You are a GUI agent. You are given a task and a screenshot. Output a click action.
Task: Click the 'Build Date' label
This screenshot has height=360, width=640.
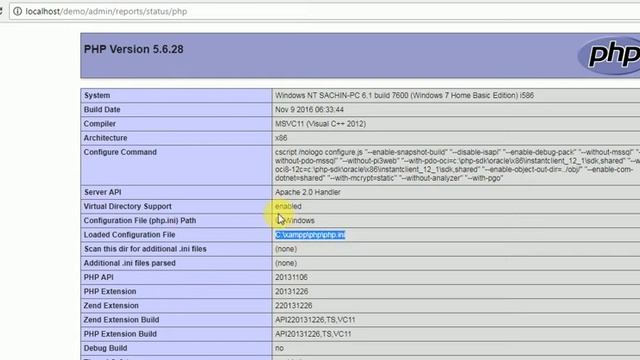(102, 110)
